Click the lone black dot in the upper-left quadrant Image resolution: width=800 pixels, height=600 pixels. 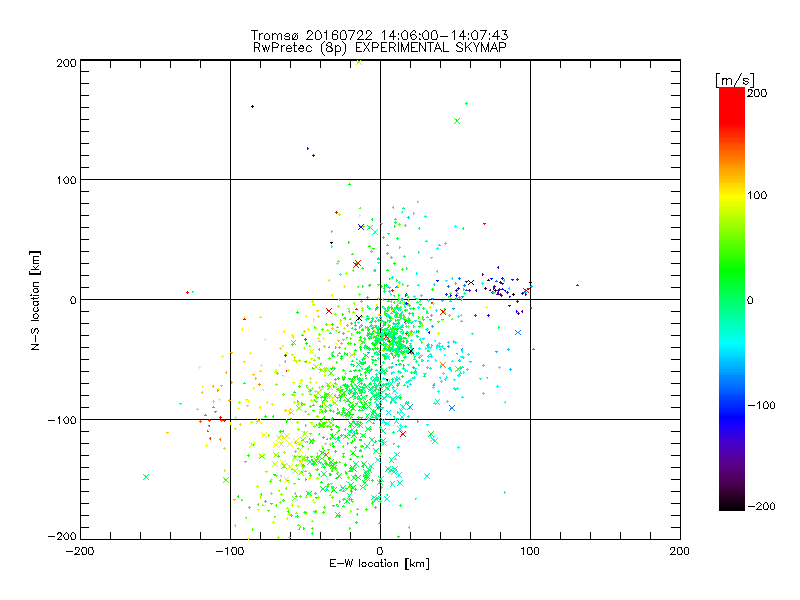coord(253,107)
